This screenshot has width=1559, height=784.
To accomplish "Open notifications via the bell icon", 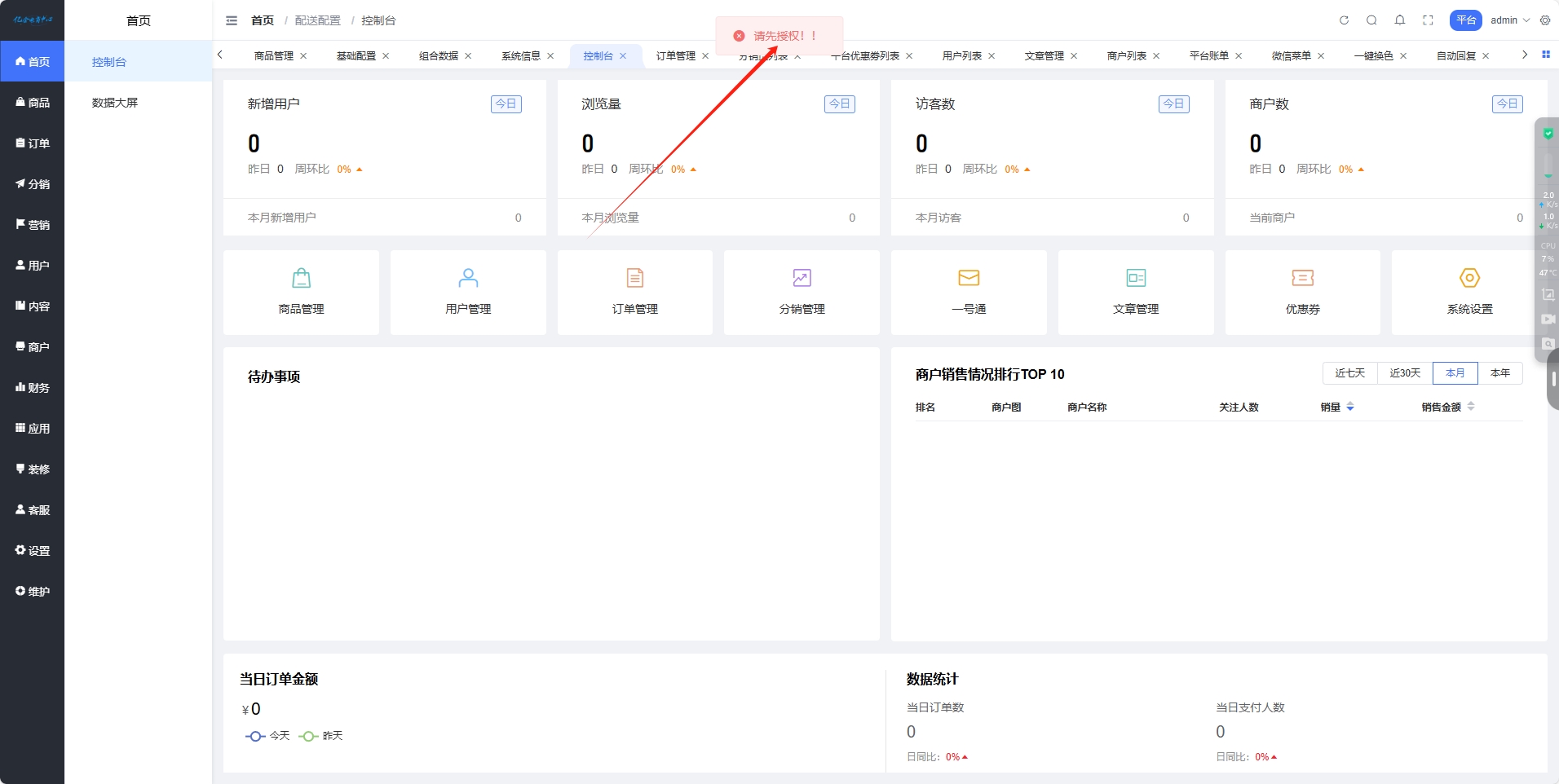I will tap(1400, 20).
